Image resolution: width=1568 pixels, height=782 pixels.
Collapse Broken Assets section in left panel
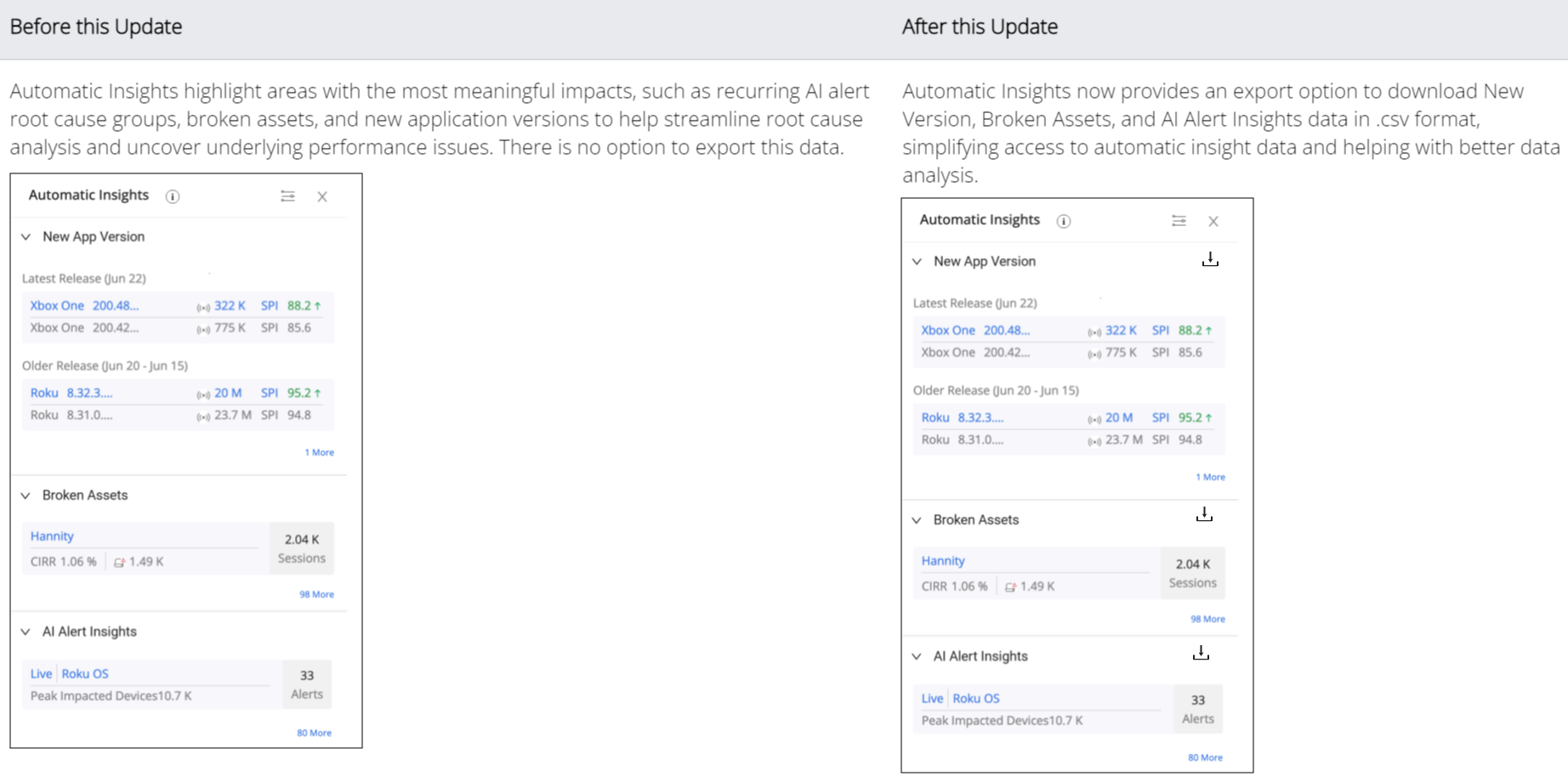point(26,496)
